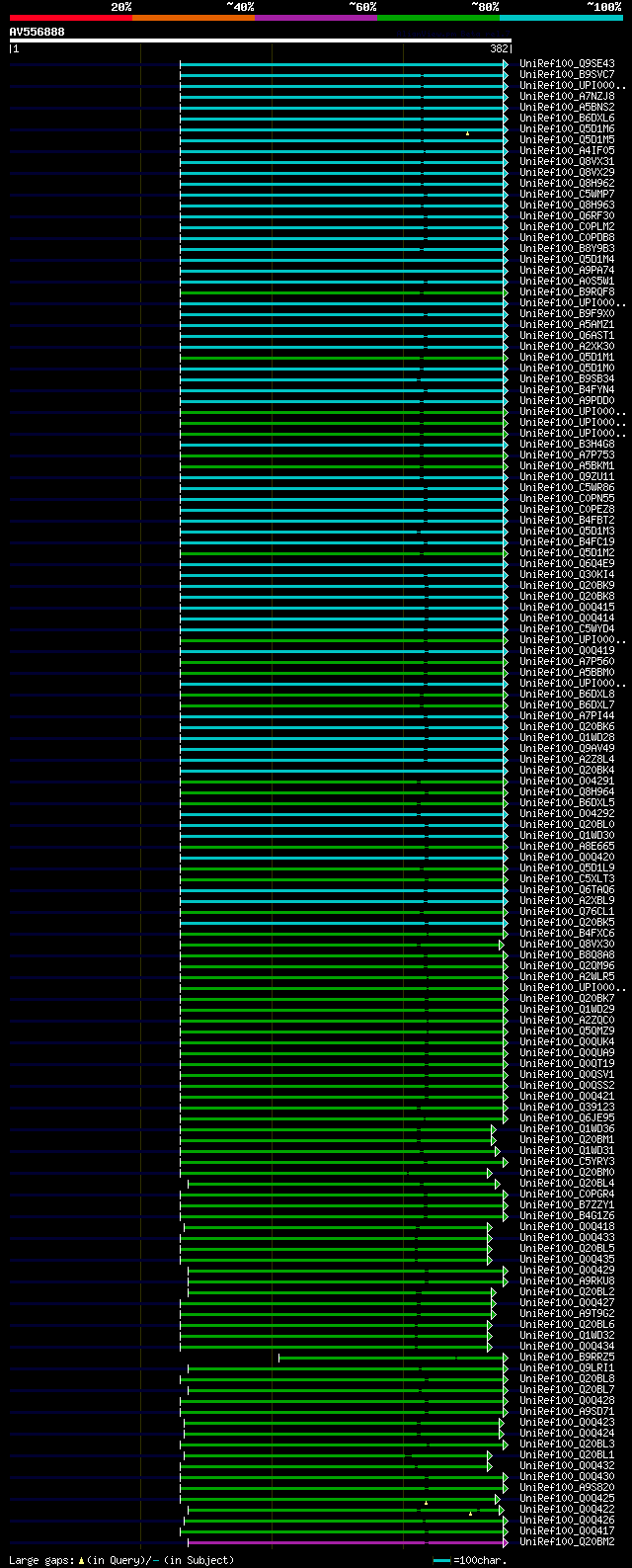632x1568 pixels.
Task: Click the cyan =100char. scale legend
Action: point(470,1560)
